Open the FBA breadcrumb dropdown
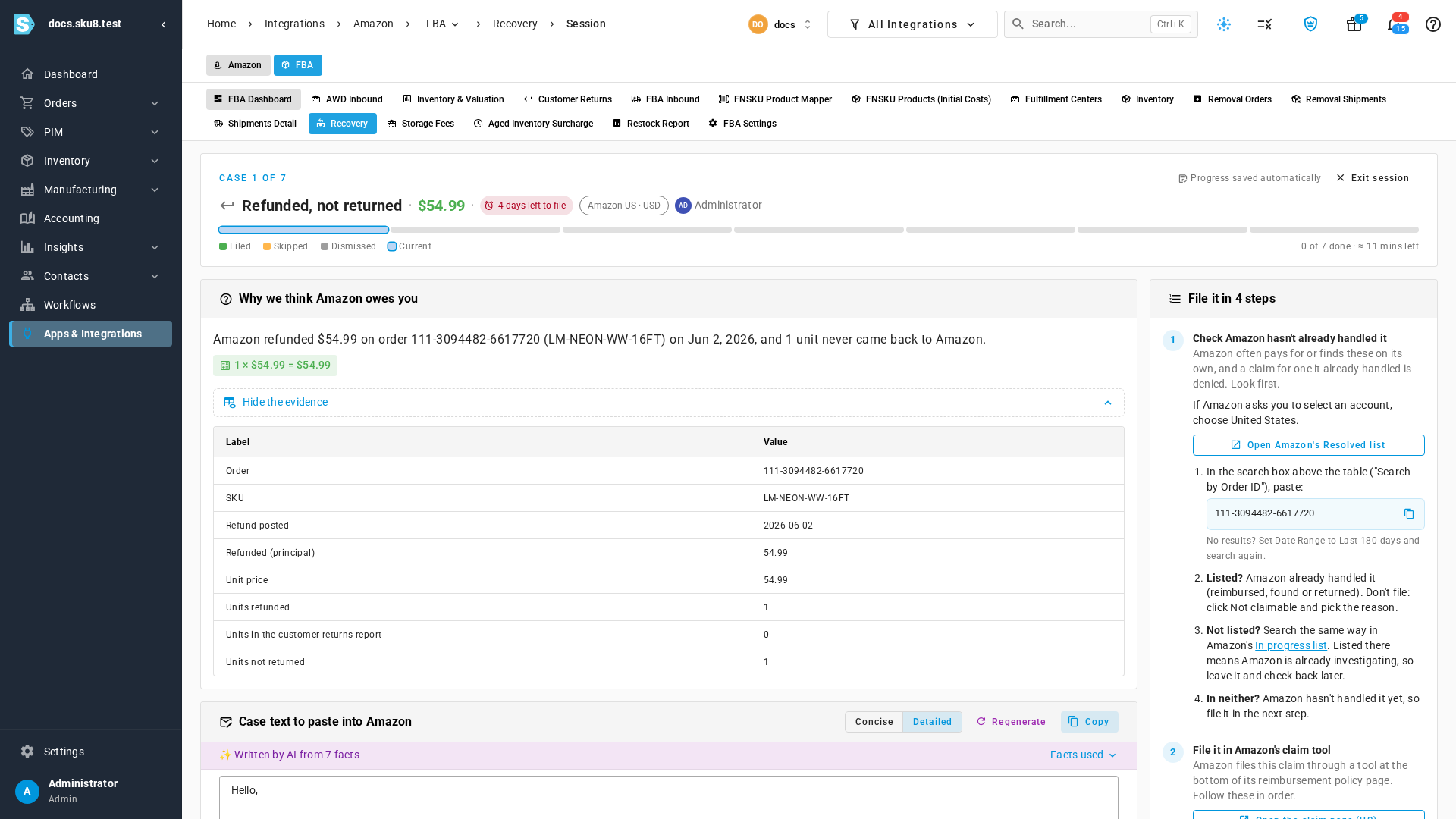1456x819 pixels. pos(443,24)
